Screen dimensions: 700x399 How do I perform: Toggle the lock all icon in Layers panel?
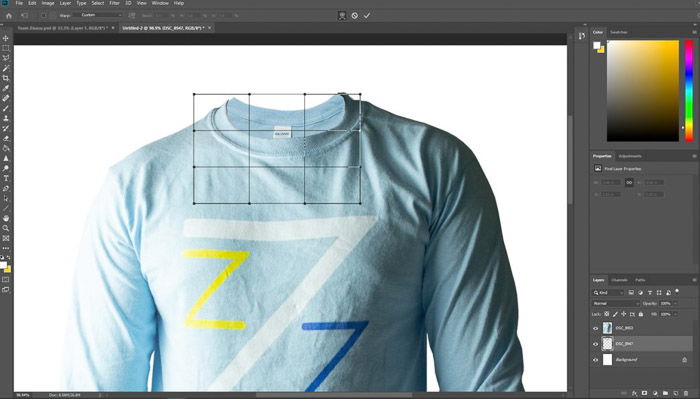(x=641, y=314)
